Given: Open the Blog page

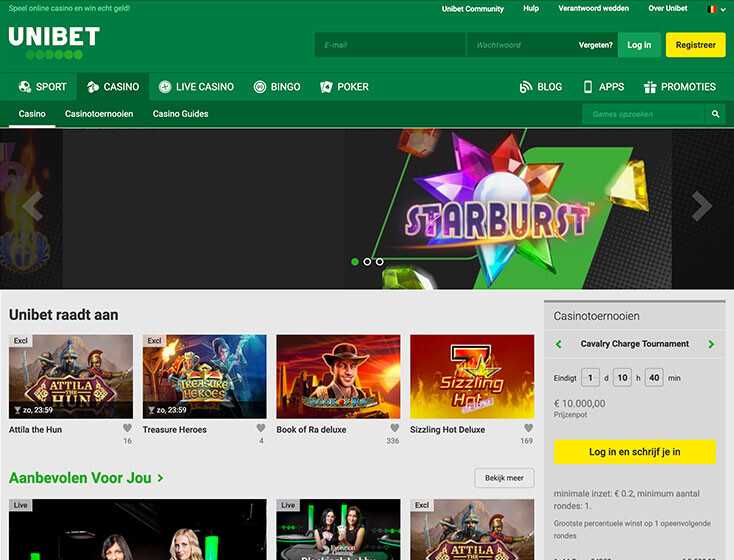Looking at the screenshot, I should (541, 87).
